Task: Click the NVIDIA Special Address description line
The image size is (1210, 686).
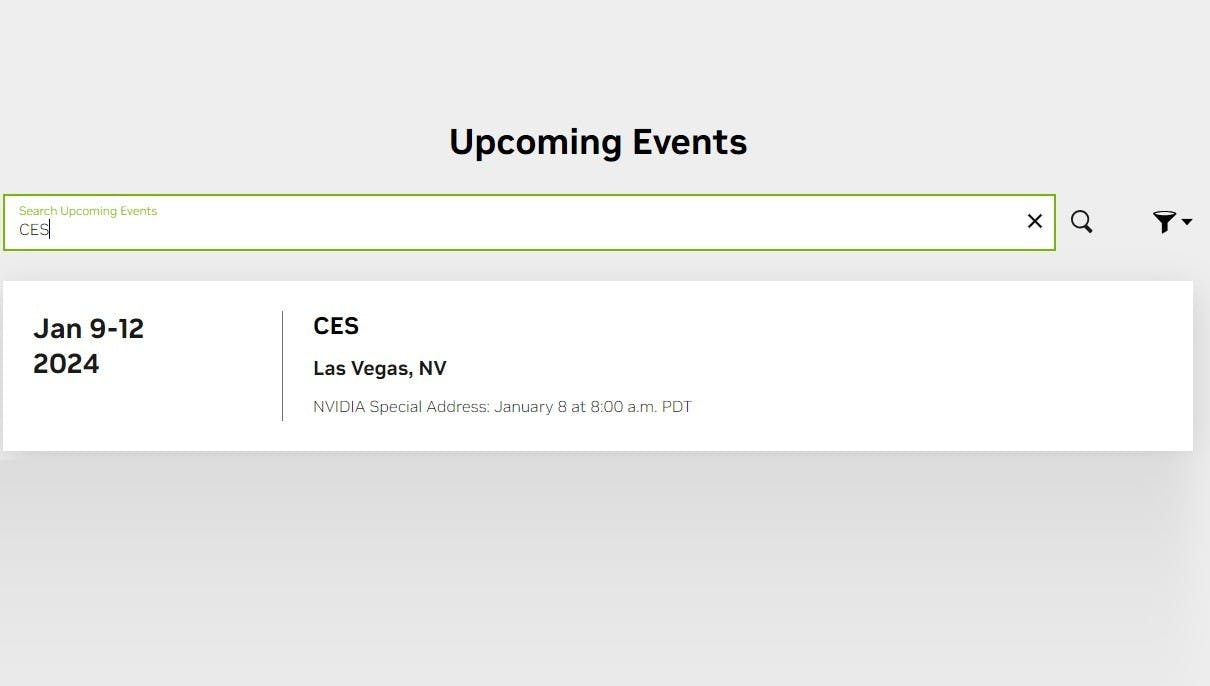Action: click(x=502, y=407)
